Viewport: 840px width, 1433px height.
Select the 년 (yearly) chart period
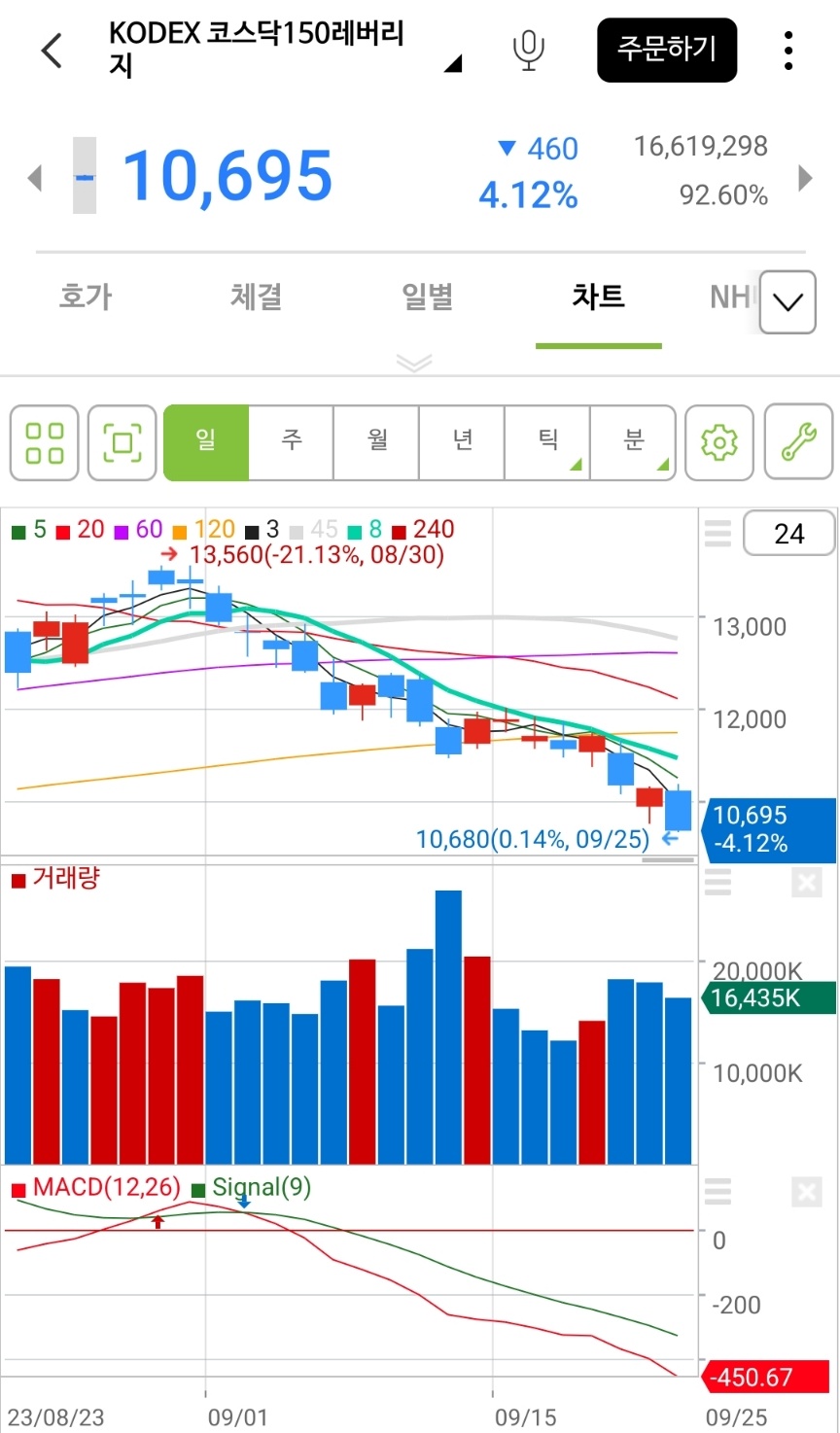(x=463, y=443)
